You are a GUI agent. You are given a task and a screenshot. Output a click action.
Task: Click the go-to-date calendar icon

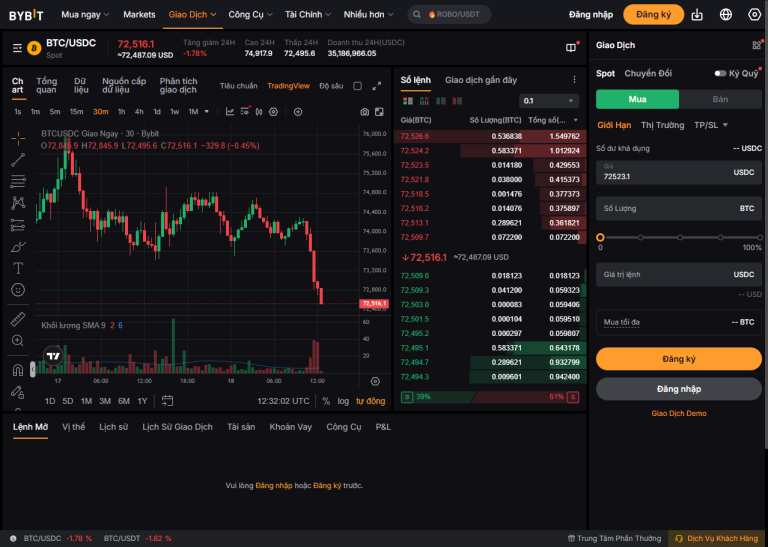(x=168, y=401)
